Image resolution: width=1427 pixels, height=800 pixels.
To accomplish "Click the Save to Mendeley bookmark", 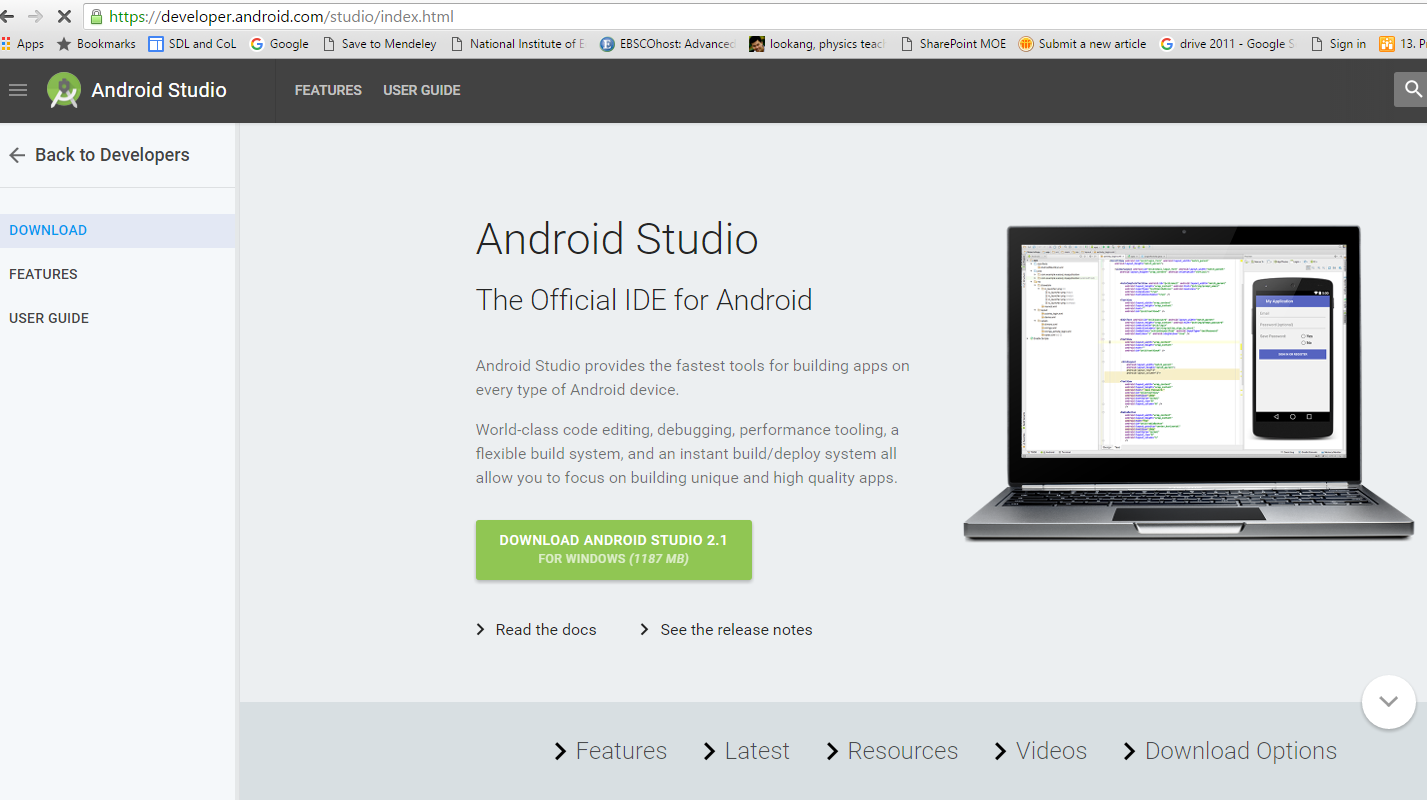I will click(x=379, y=44).
